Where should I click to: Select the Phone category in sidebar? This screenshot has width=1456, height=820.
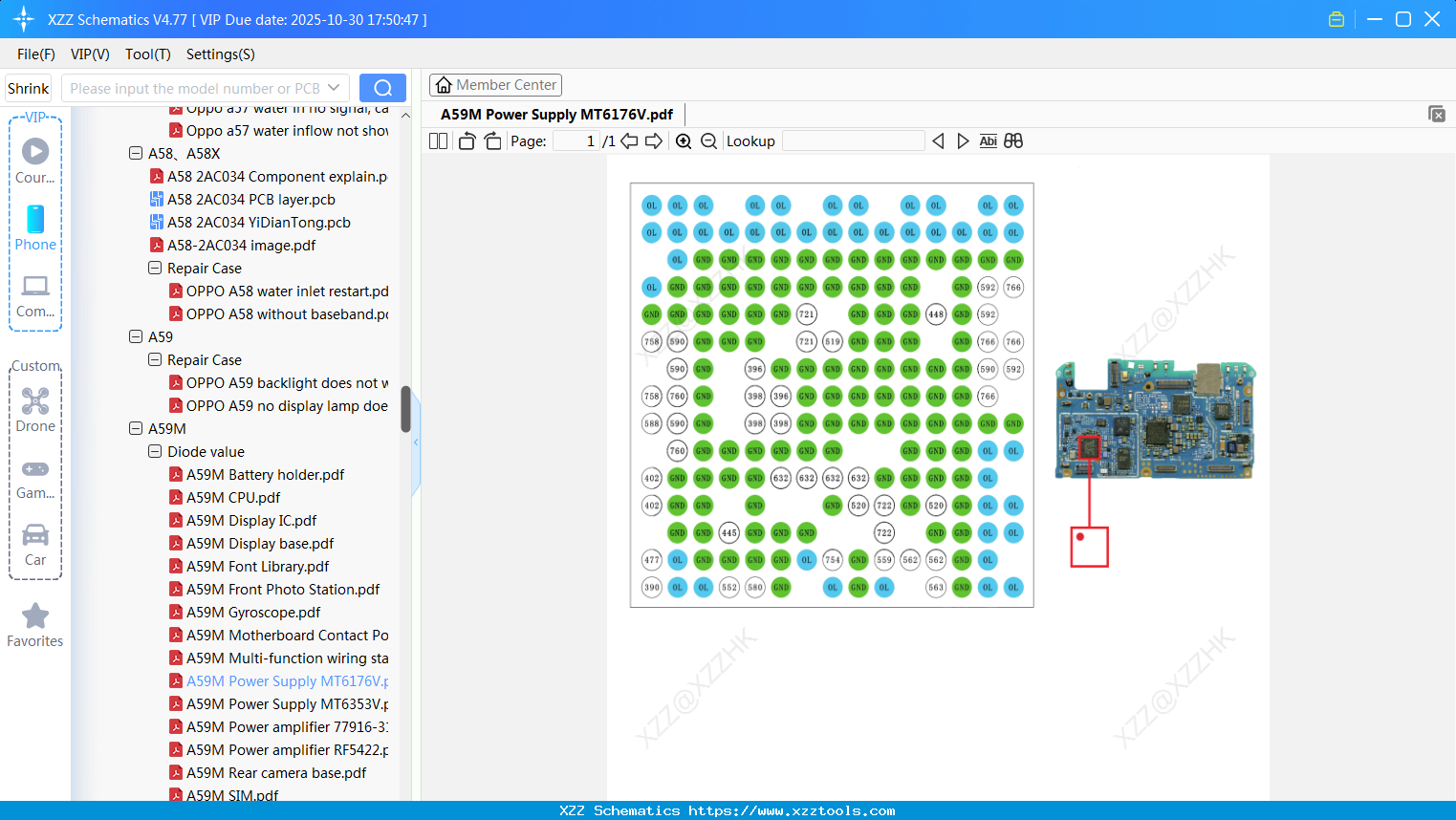click(x=35, y=227)
